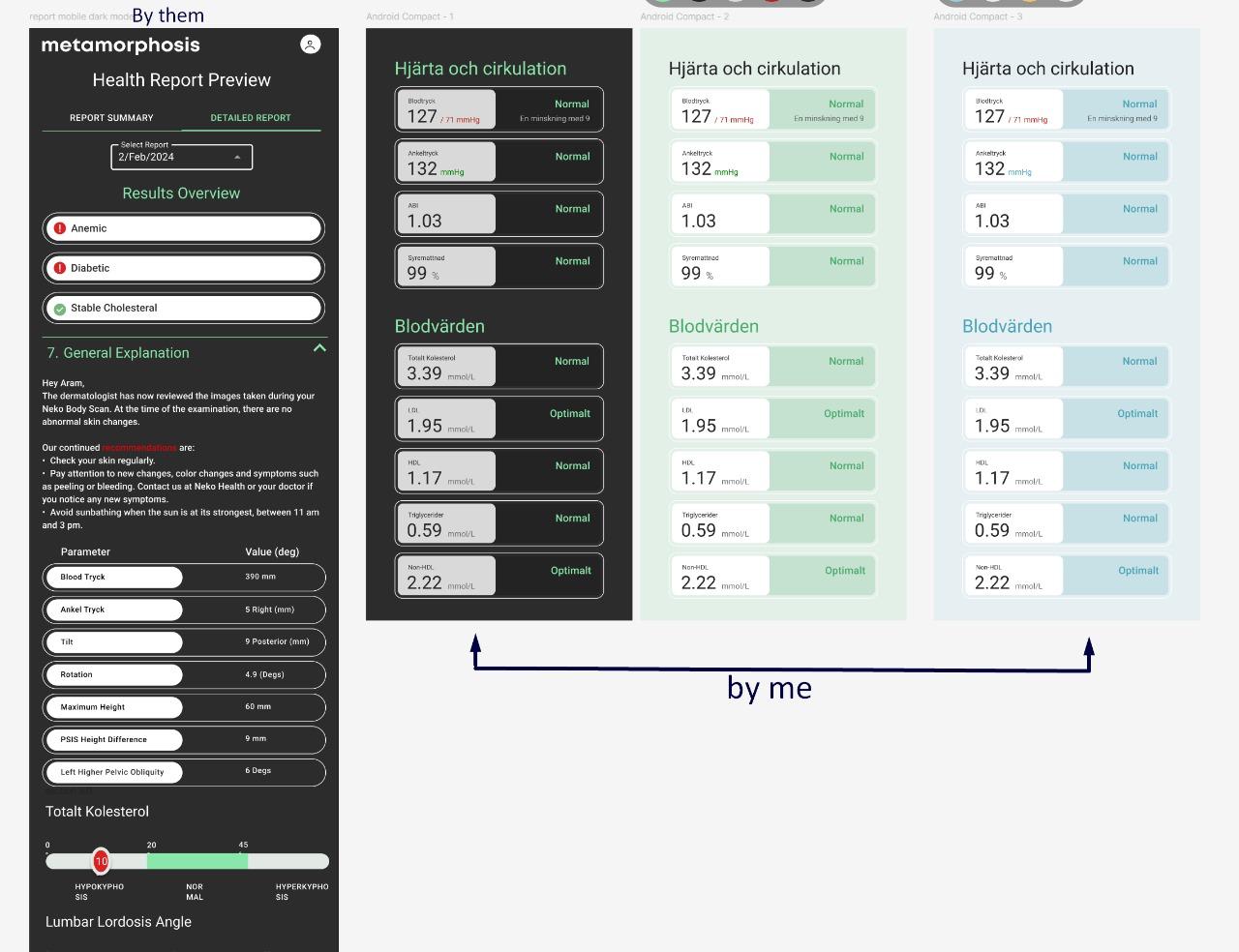Switch to the Report Summary tab

tap(111, 118)
